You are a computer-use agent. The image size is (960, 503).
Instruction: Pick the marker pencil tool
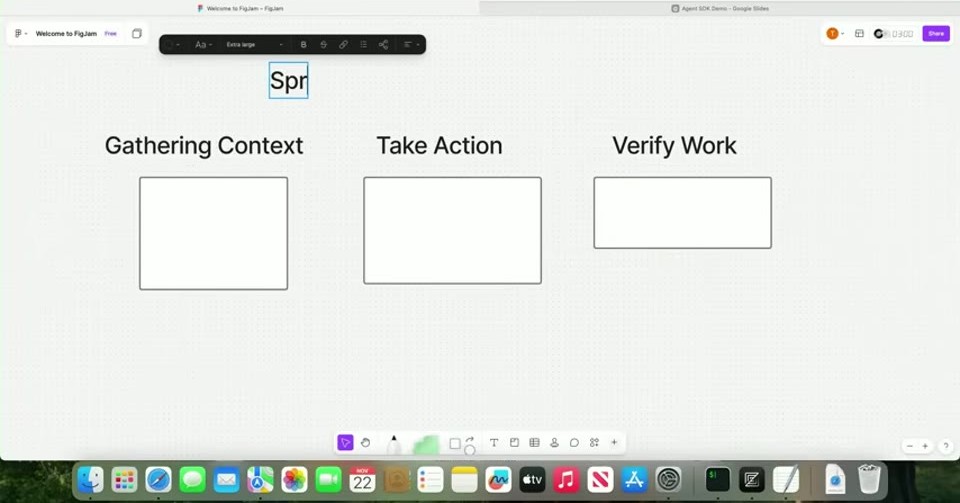point(394,445)
